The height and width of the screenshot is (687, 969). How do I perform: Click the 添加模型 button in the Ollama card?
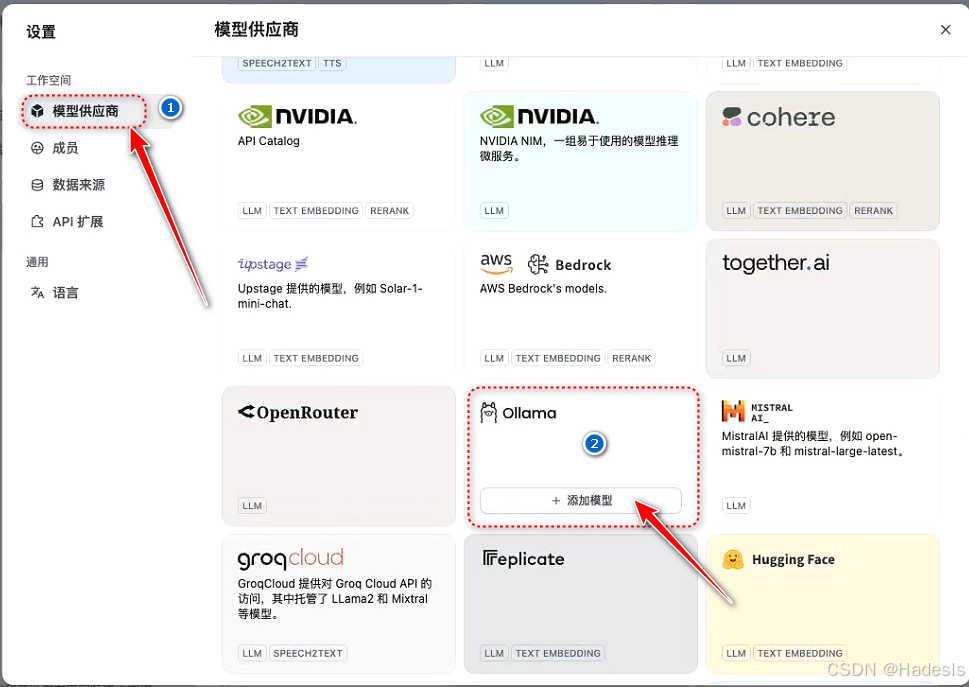pyautogui.click(x=581, y=500)
